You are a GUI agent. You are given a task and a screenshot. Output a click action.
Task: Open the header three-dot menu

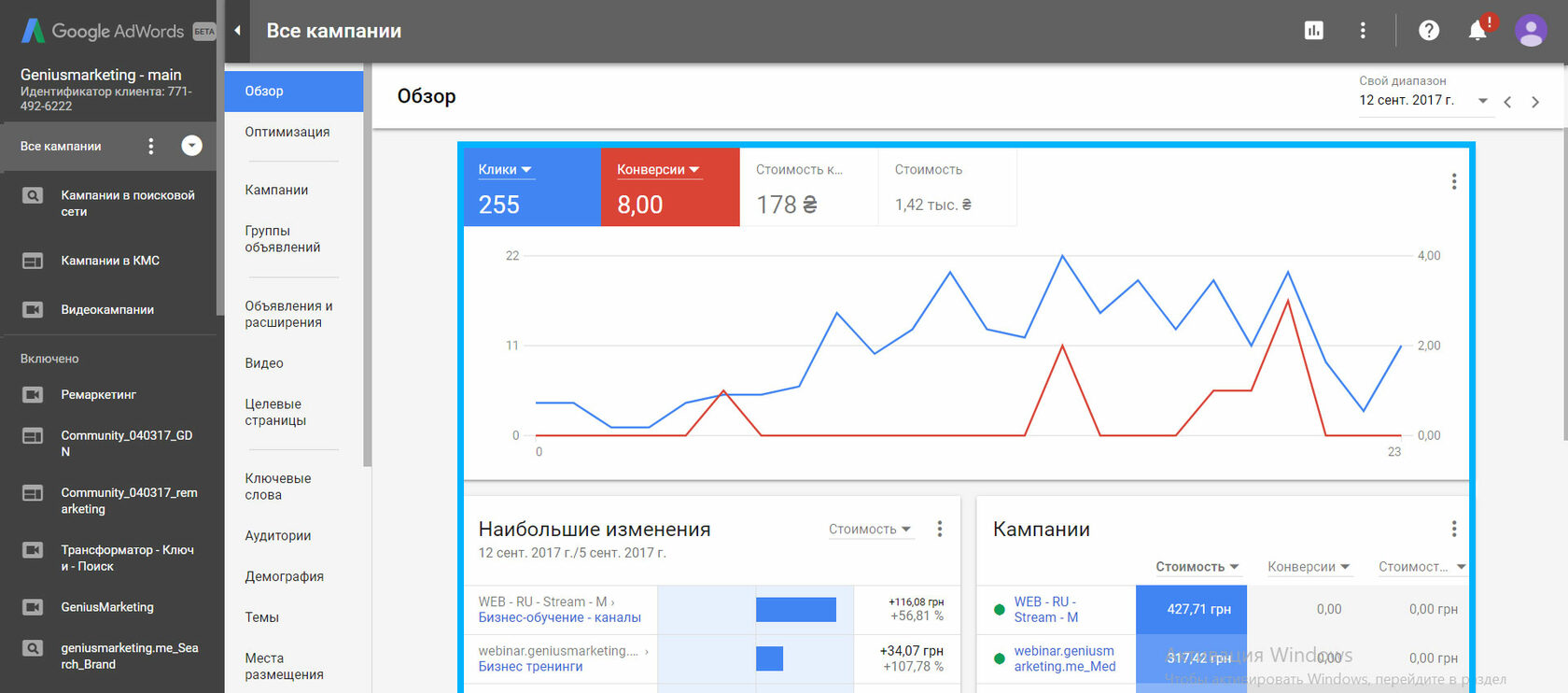[1363, 31]
